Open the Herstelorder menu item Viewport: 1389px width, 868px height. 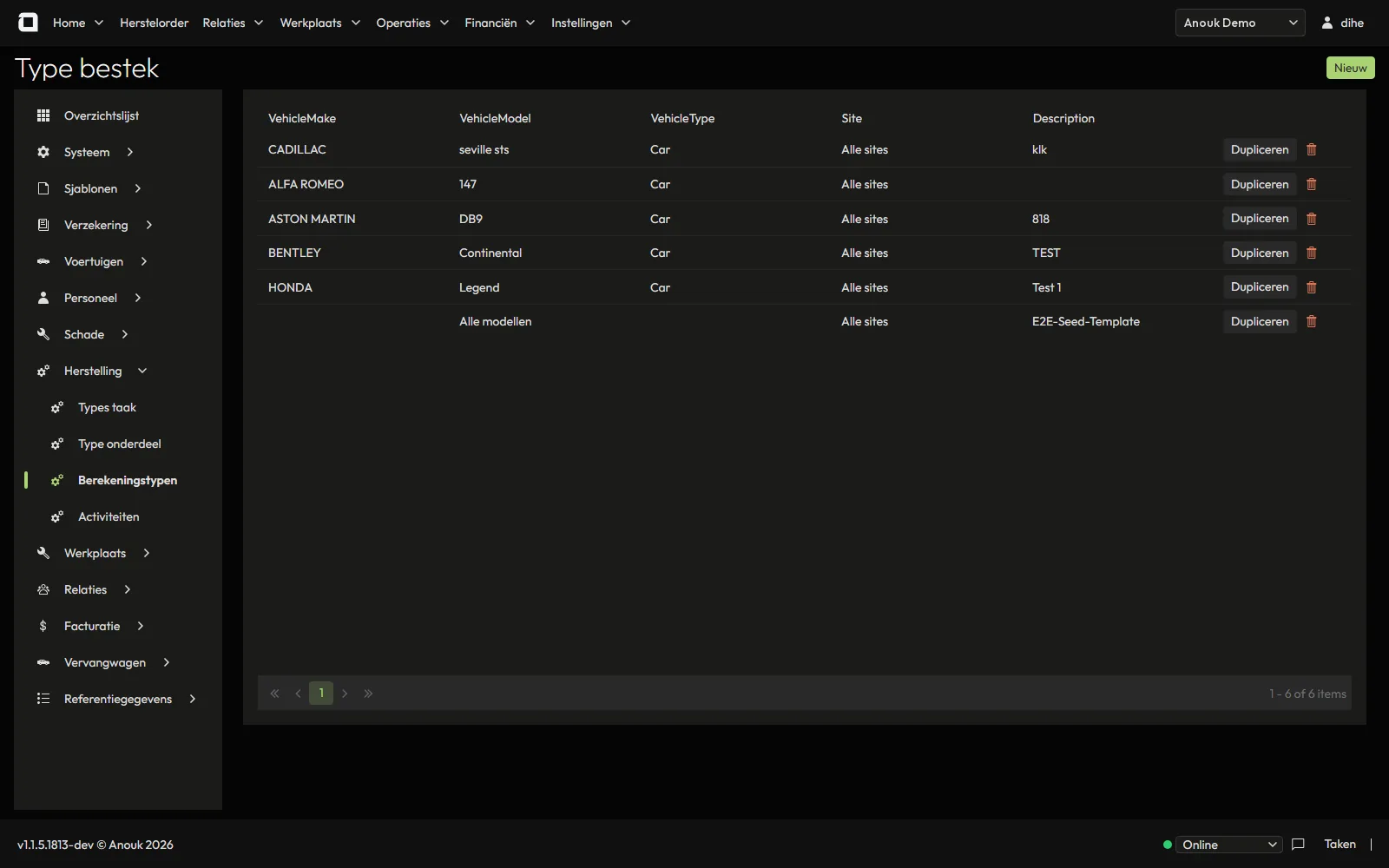(x=154, y=23)
